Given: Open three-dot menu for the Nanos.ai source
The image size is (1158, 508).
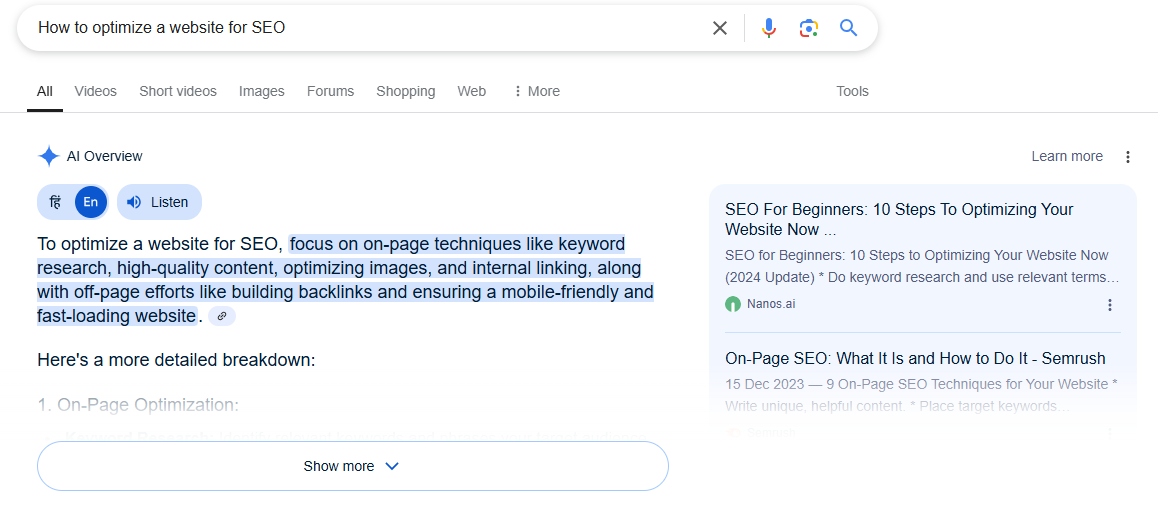Looking at the screenshot, I should click(x=1109, y=305).
